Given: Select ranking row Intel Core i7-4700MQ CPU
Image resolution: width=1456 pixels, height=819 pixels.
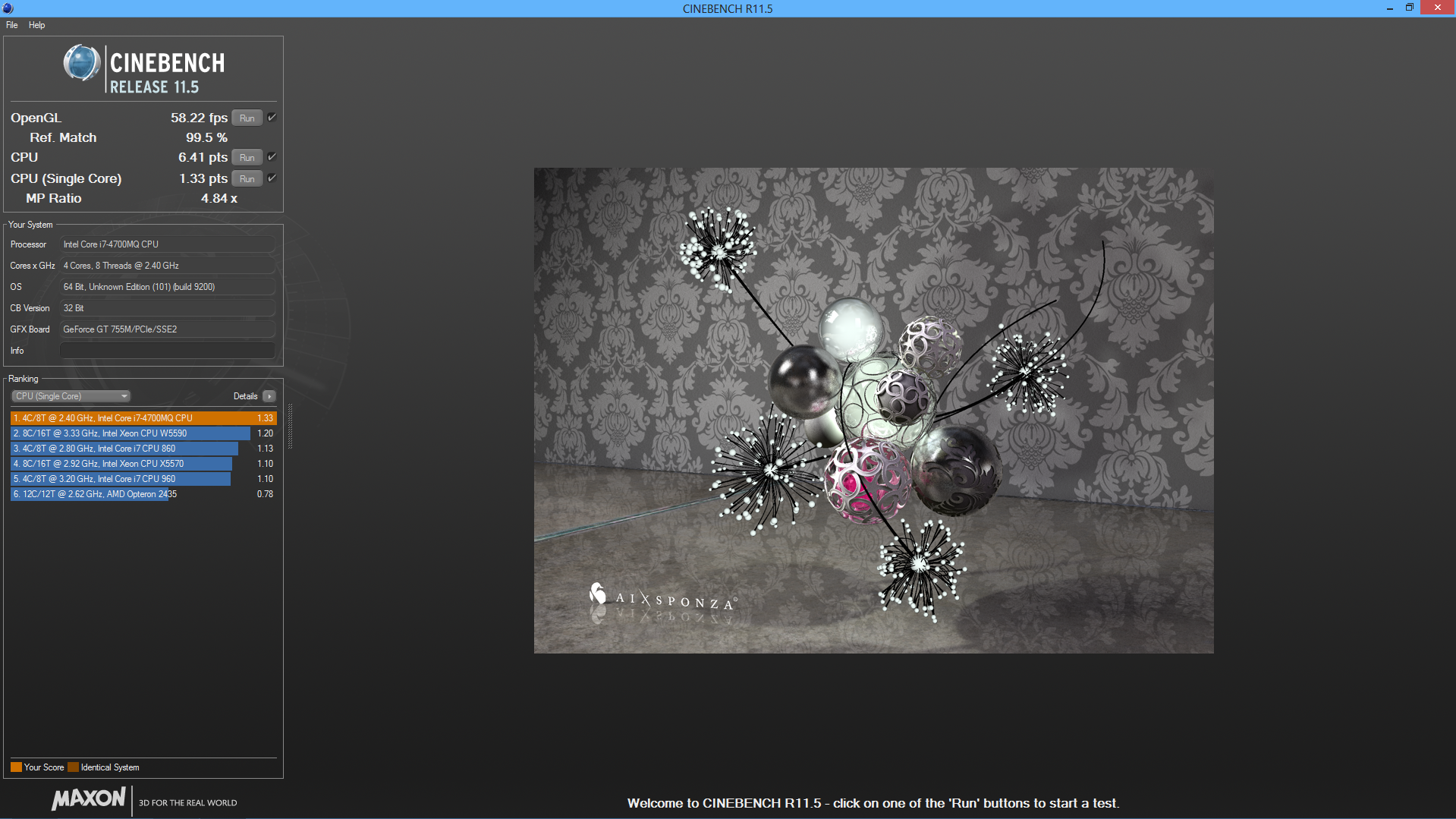Looking at the screenshot, I should 143,418.
